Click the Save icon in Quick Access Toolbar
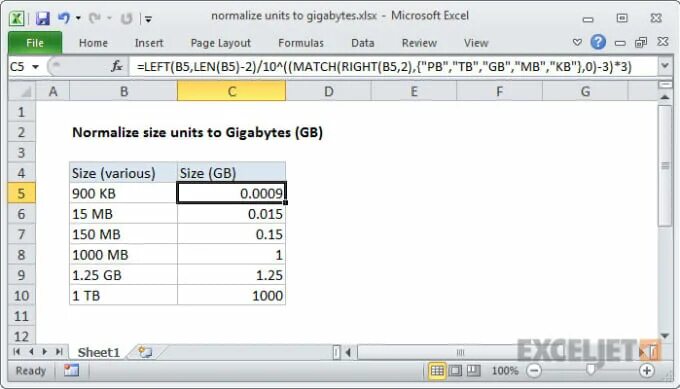680x389 pixels. [42, 18]
